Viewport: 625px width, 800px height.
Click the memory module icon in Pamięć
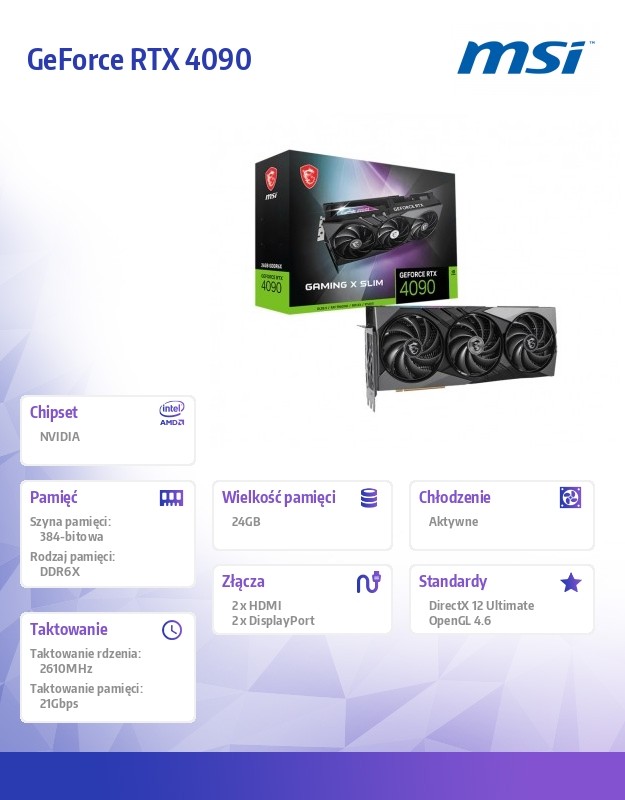point(171,498)
